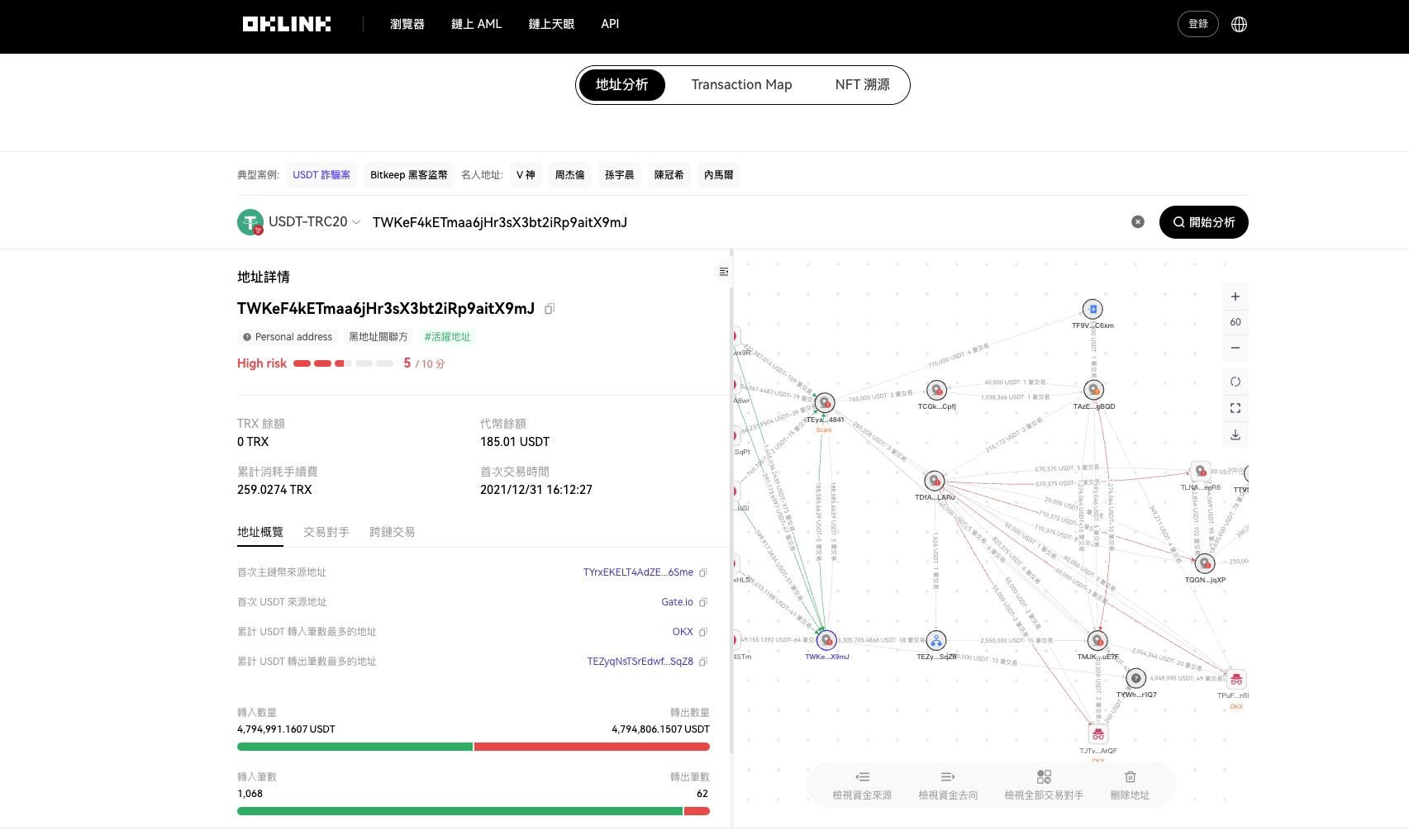Viewport: 1409px width, 840px height.
Task: Click the 登錄 login button
Action: coord(1198,24)
